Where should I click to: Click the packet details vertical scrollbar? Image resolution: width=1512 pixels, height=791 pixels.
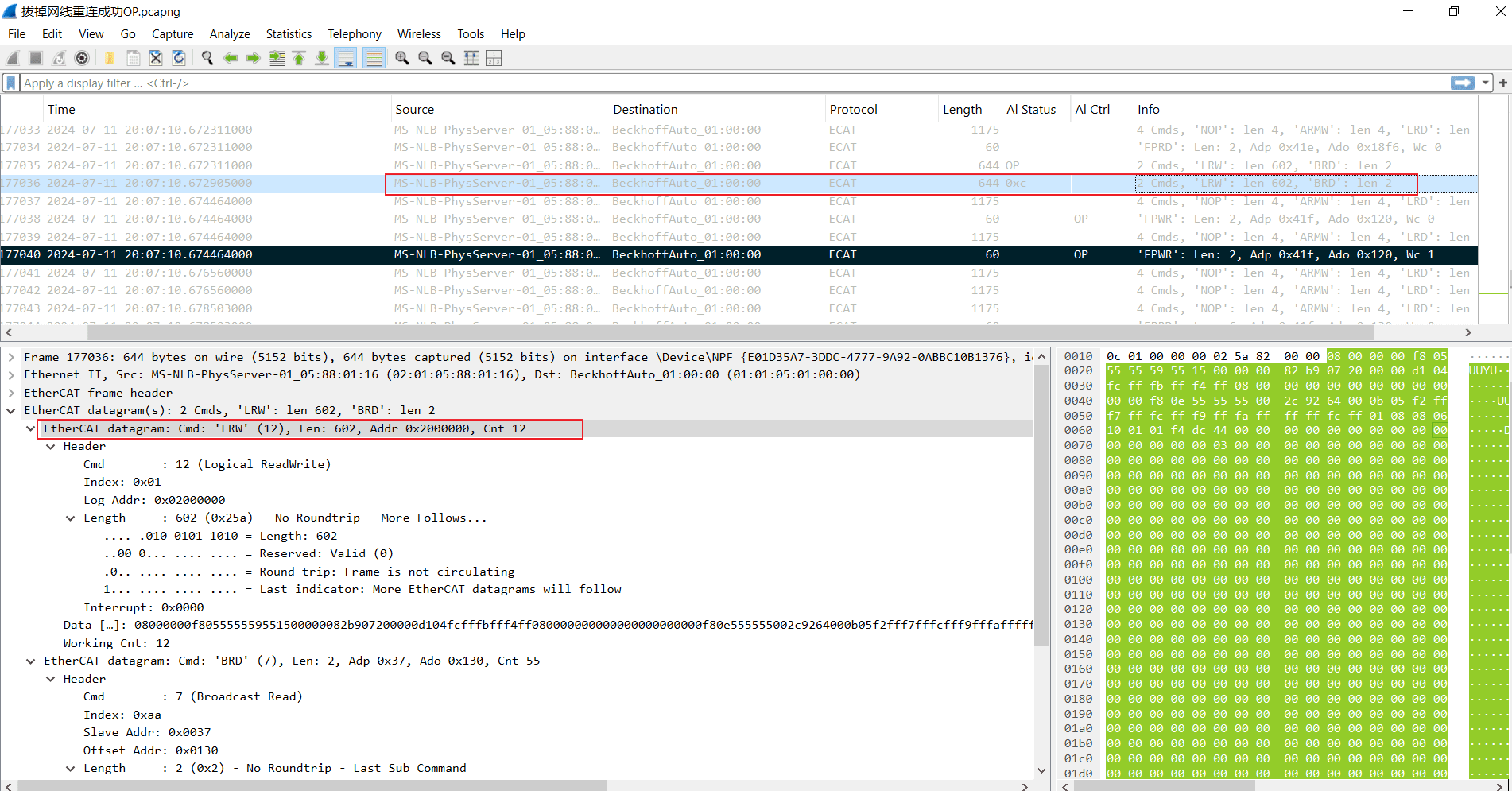pyautogui.click(x=1041, y=564)
